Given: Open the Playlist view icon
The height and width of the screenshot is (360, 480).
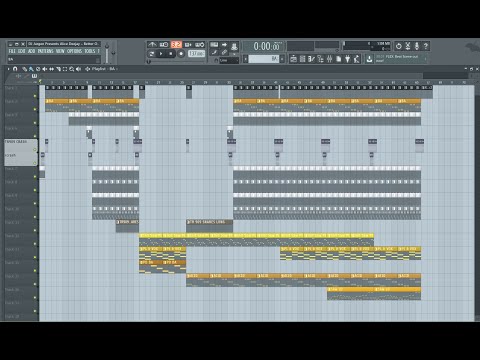Looking at the screenshot, I should point(294,59).
